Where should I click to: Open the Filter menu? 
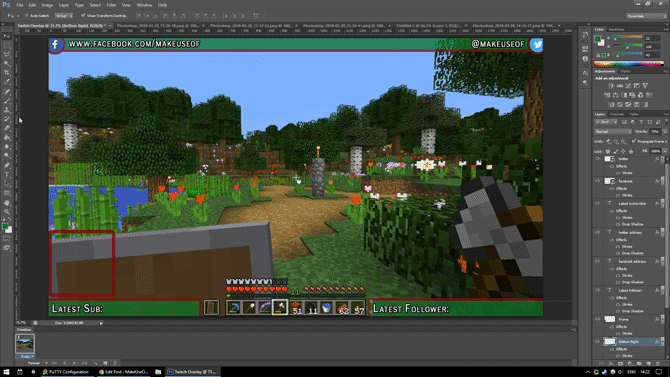[111, 5]
